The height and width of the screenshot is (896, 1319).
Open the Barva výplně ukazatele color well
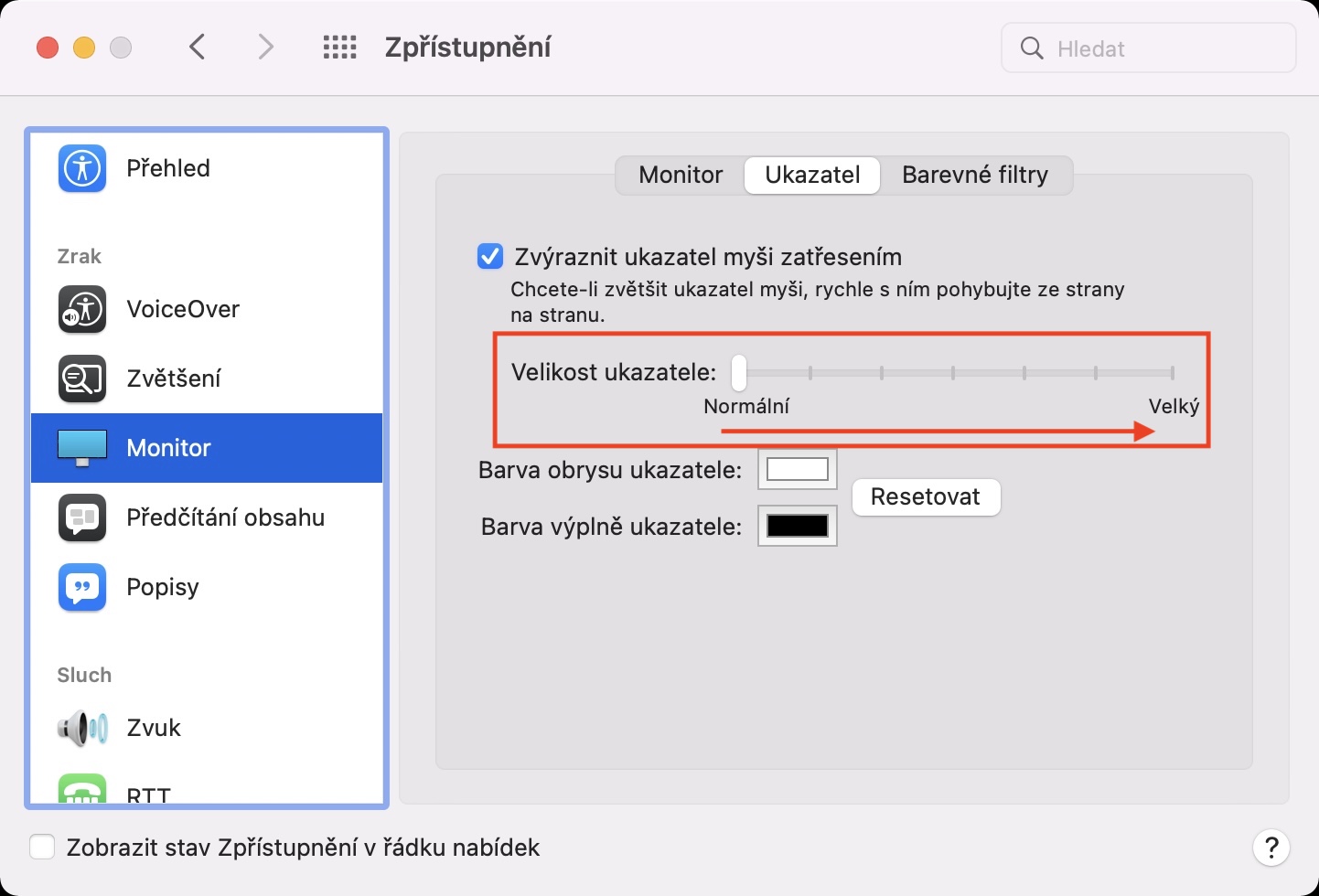[798, 527]
